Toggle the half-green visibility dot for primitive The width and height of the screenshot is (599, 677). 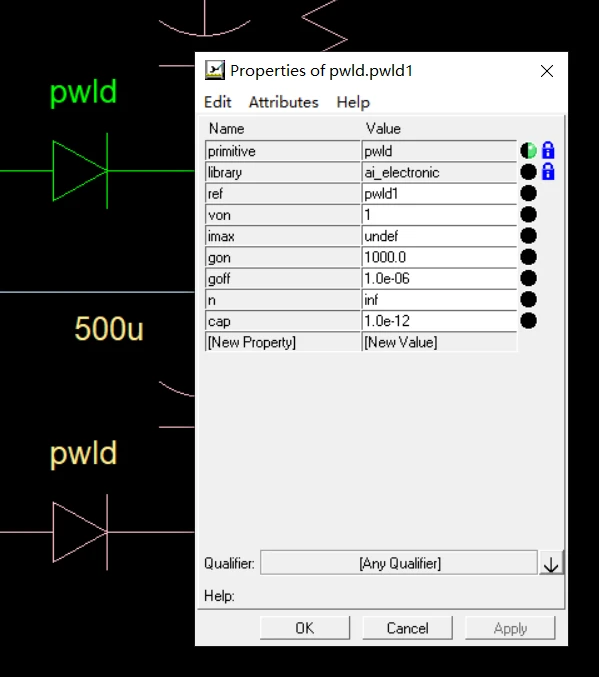pos(529,151)
